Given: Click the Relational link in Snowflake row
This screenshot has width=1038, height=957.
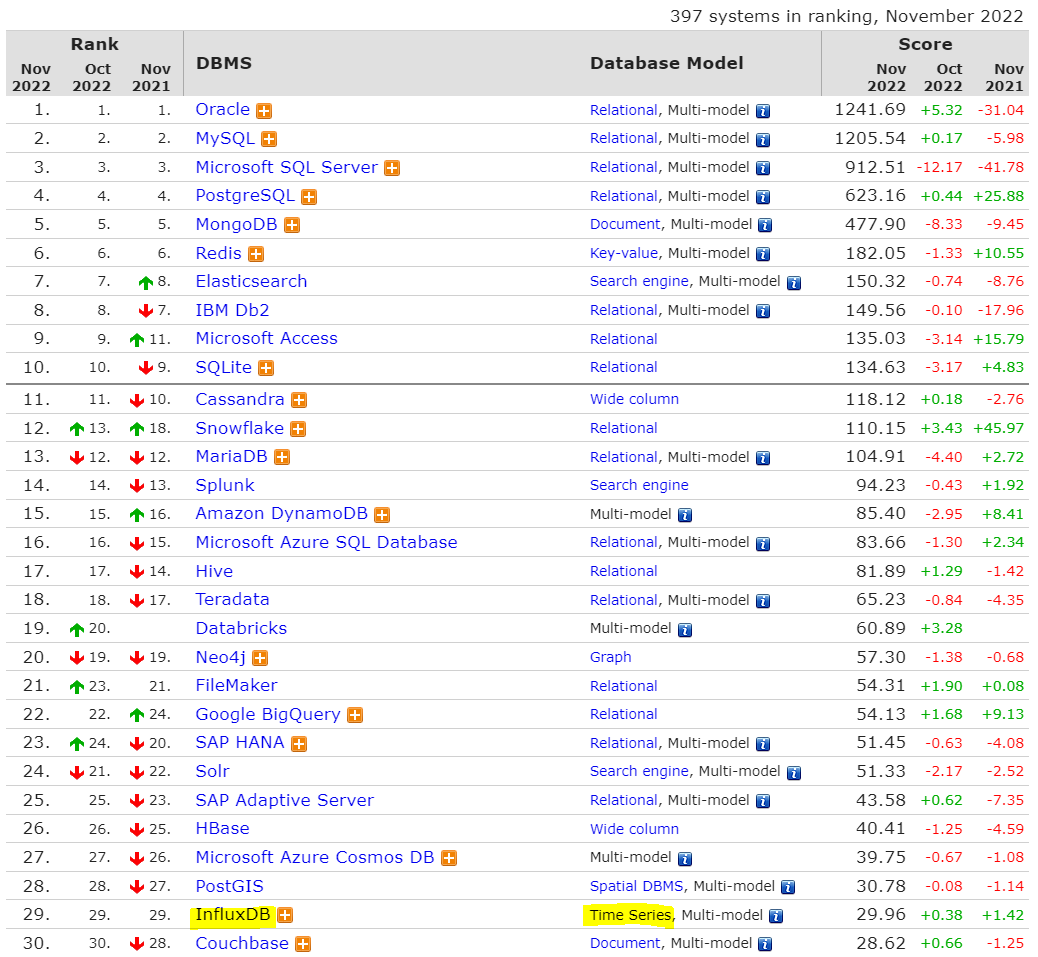Looking at the screenshot, I should point(624,428).
